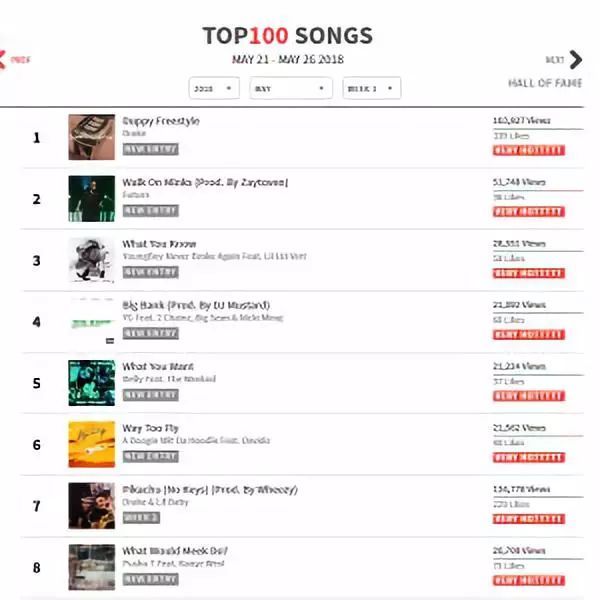Image resolution: width=600 pixels, height=600 pixels.
Task: Go to the previous chart week arrow
Action: (3, 60)
